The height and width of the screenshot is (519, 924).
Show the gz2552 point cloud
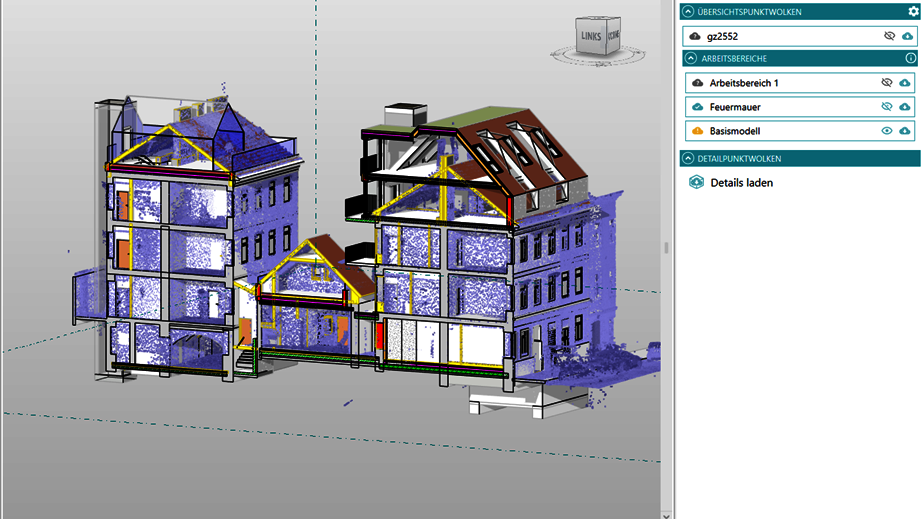[888, 36]
